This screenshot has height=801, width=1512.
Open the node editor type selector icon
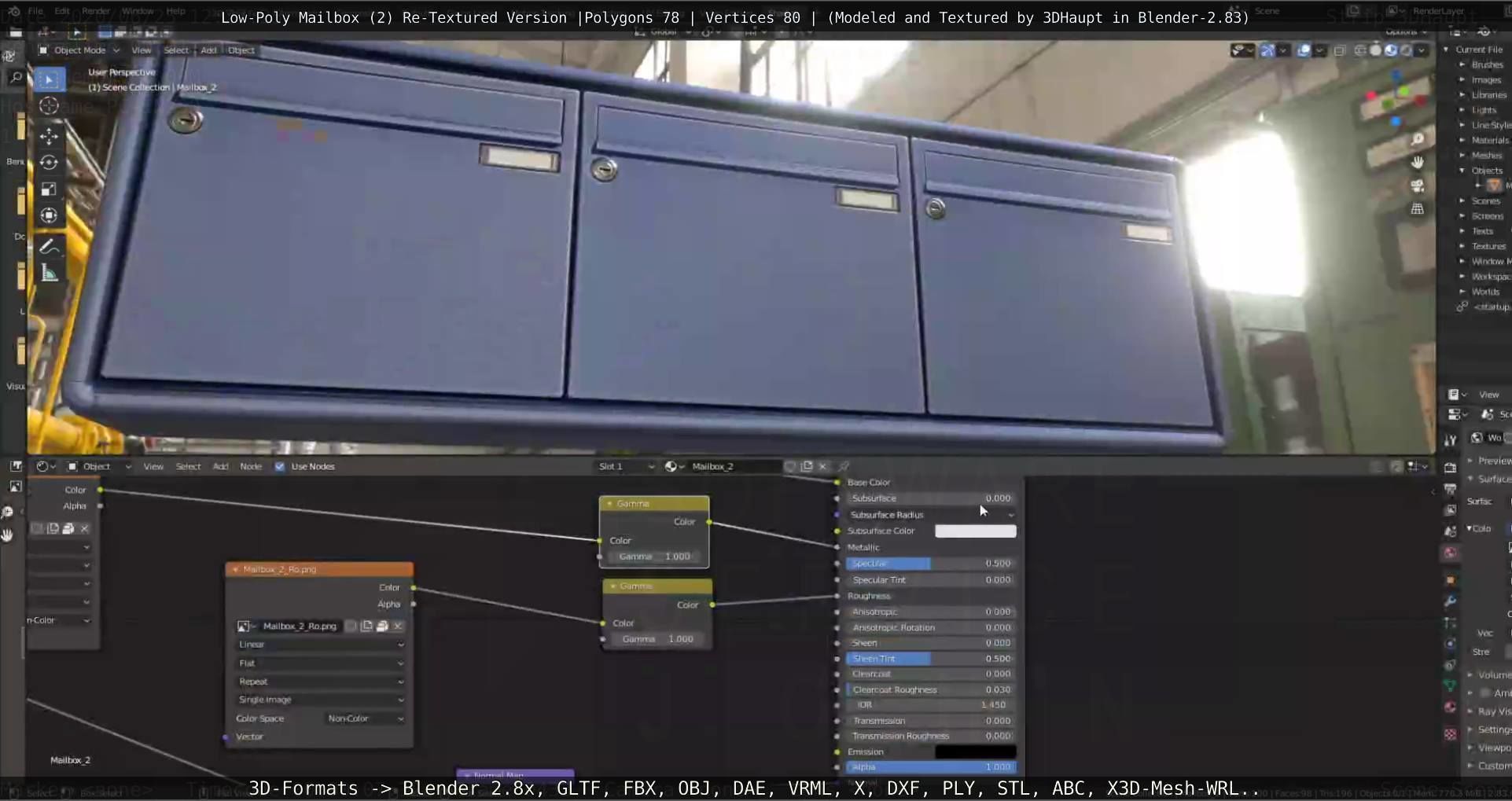(46, 466)
